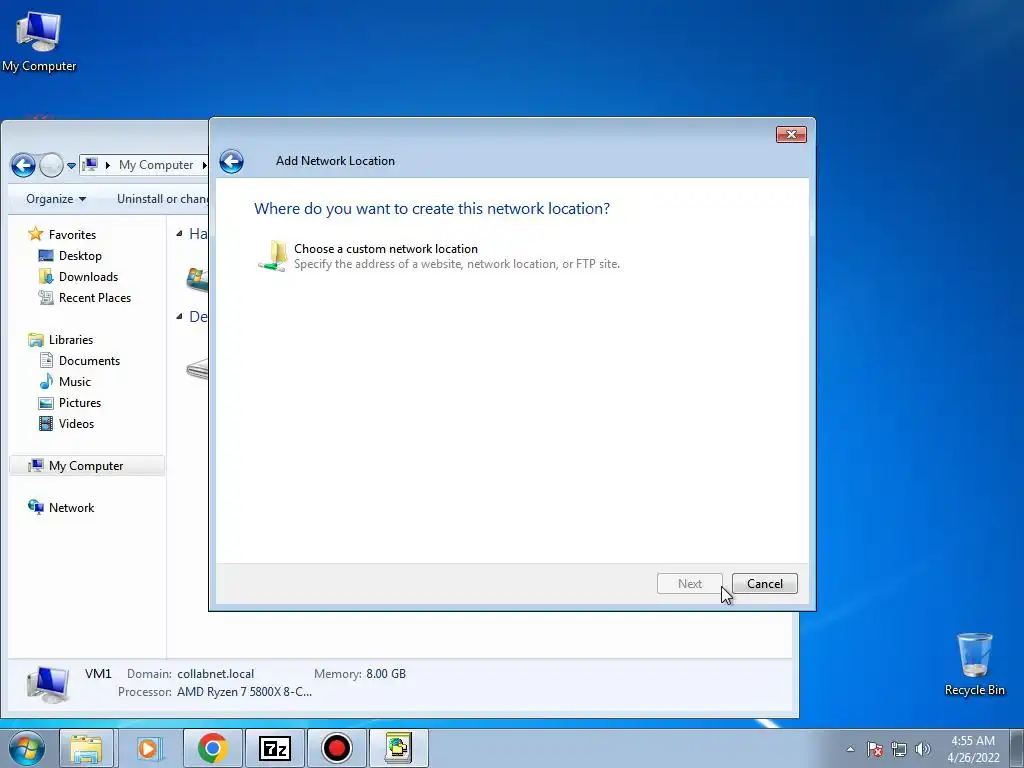Cancel the Add Network Location wizard
The height and width of the screenshot is (768, 1024).
tap(765, 584)
